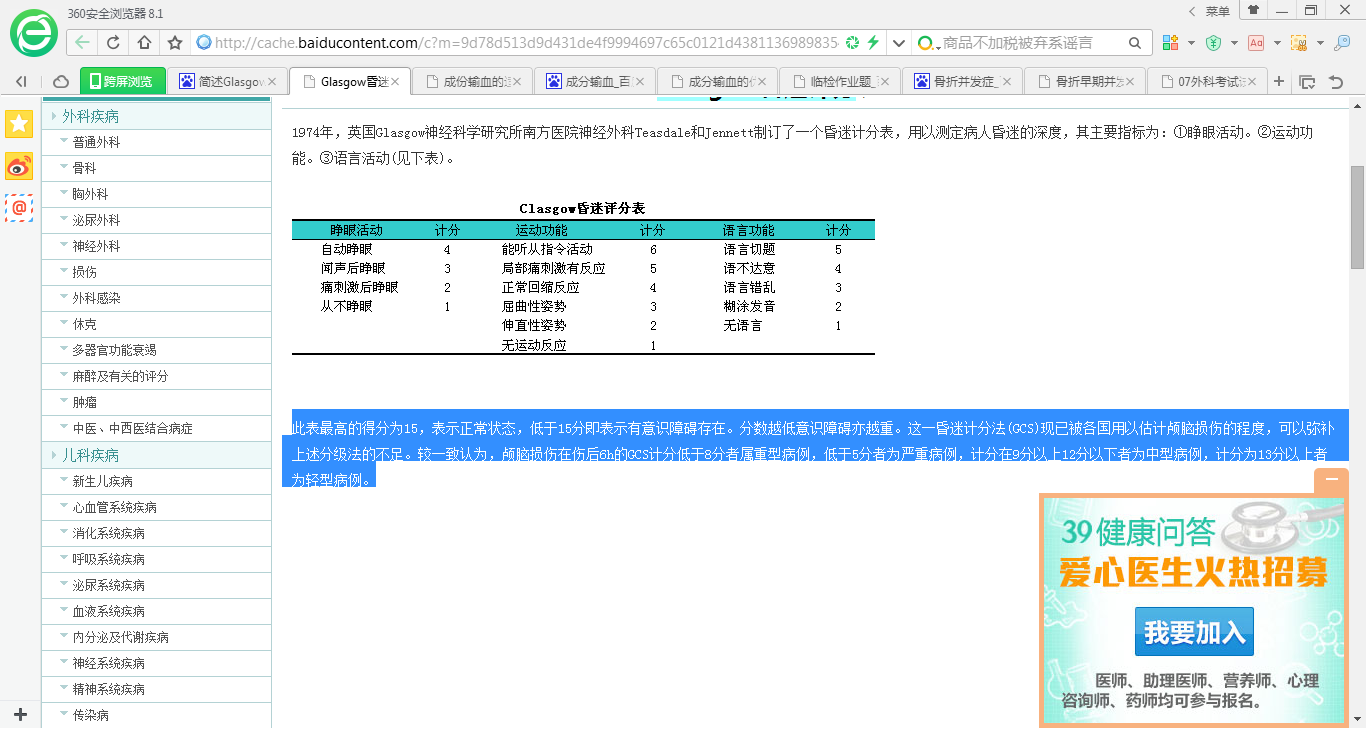Image resolution: width=1366 pixels, height=729 pixels.
Task: Open the colorful app grid icon
Action: click(x=1170, y=44)
